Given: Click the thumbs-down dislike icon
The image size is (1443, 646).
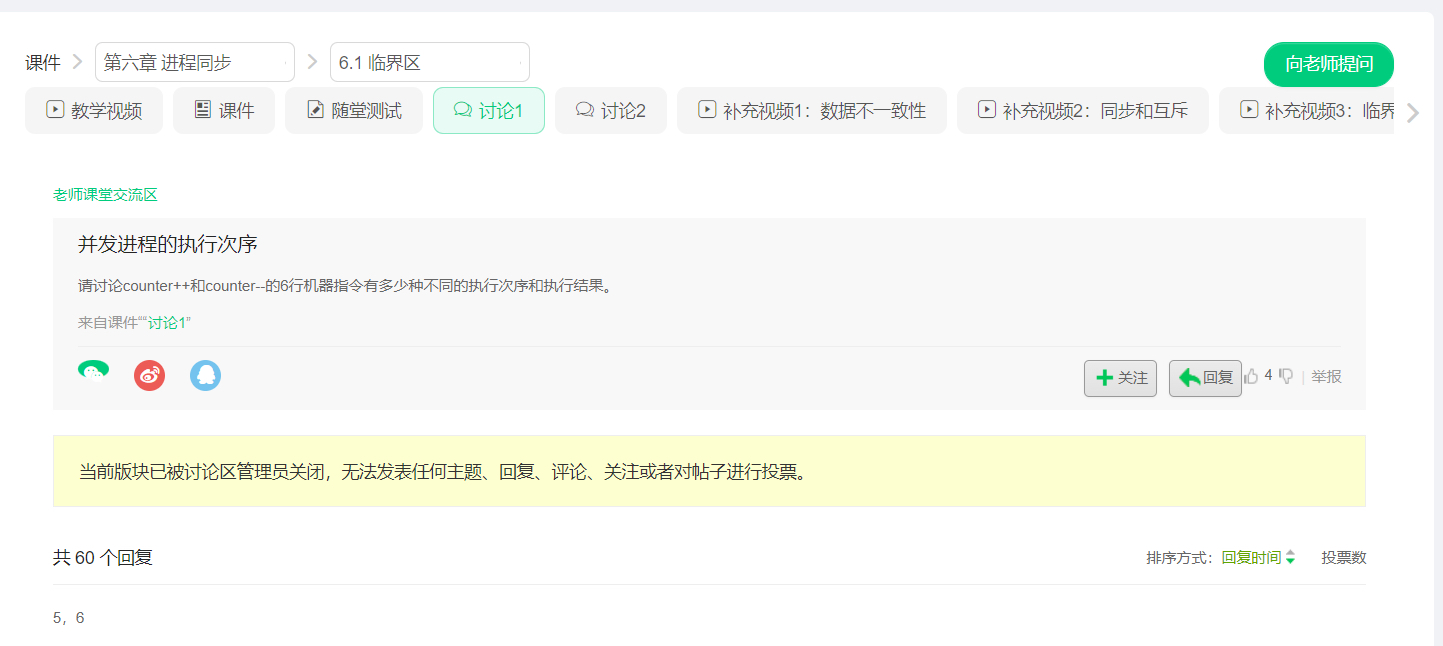Looking at the screenshot, I should click(1286, 376).
